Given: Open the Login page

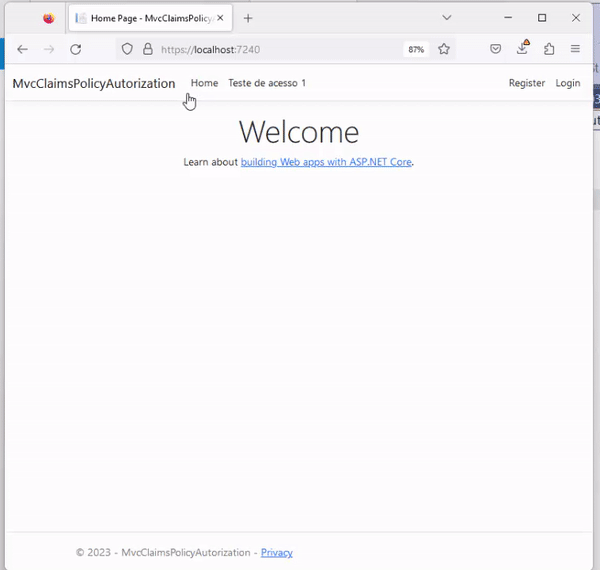Looking at the screenshot, I should (568, 83).
